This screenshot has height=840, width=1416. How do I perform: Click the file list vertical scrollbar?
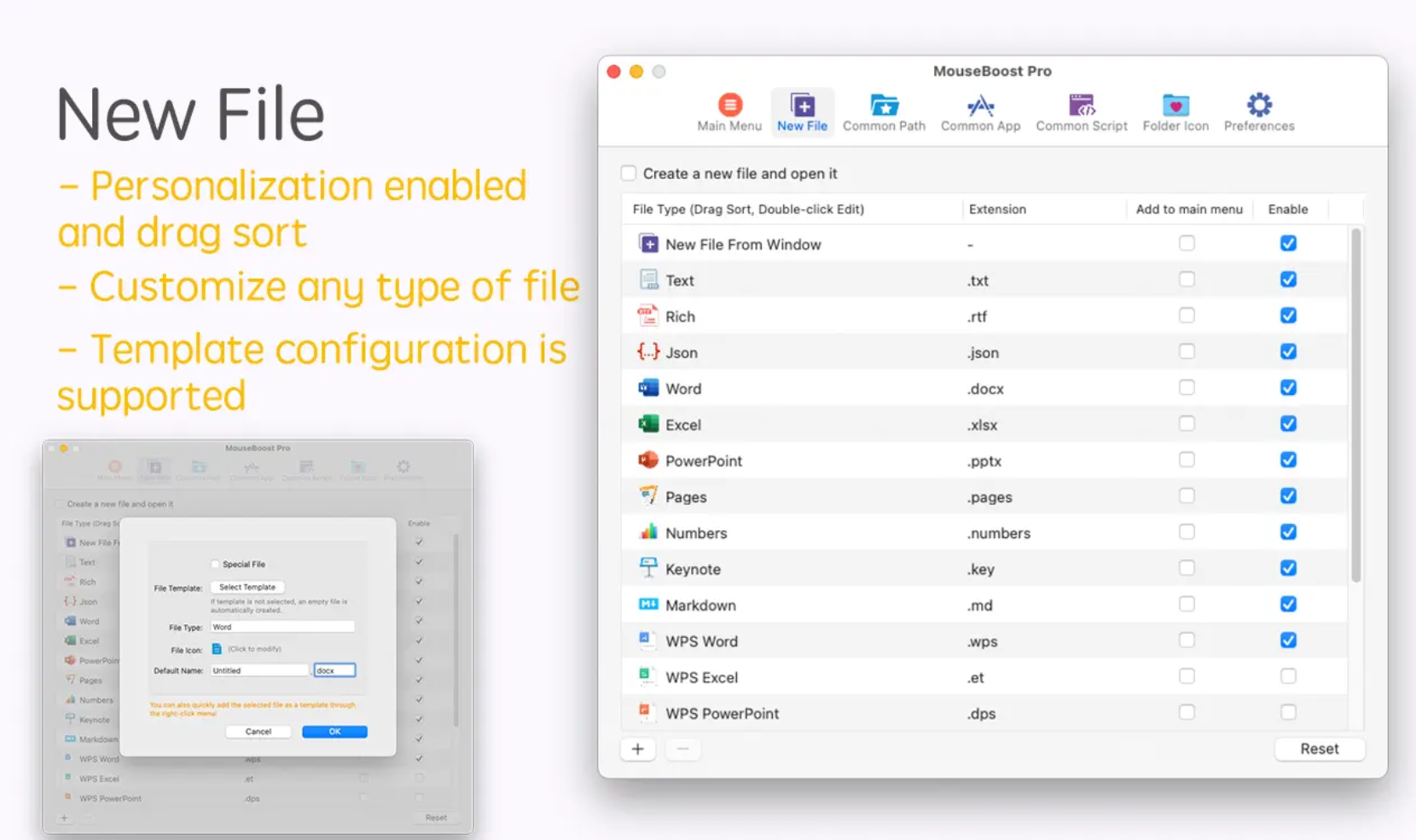tap(1355, 405)
